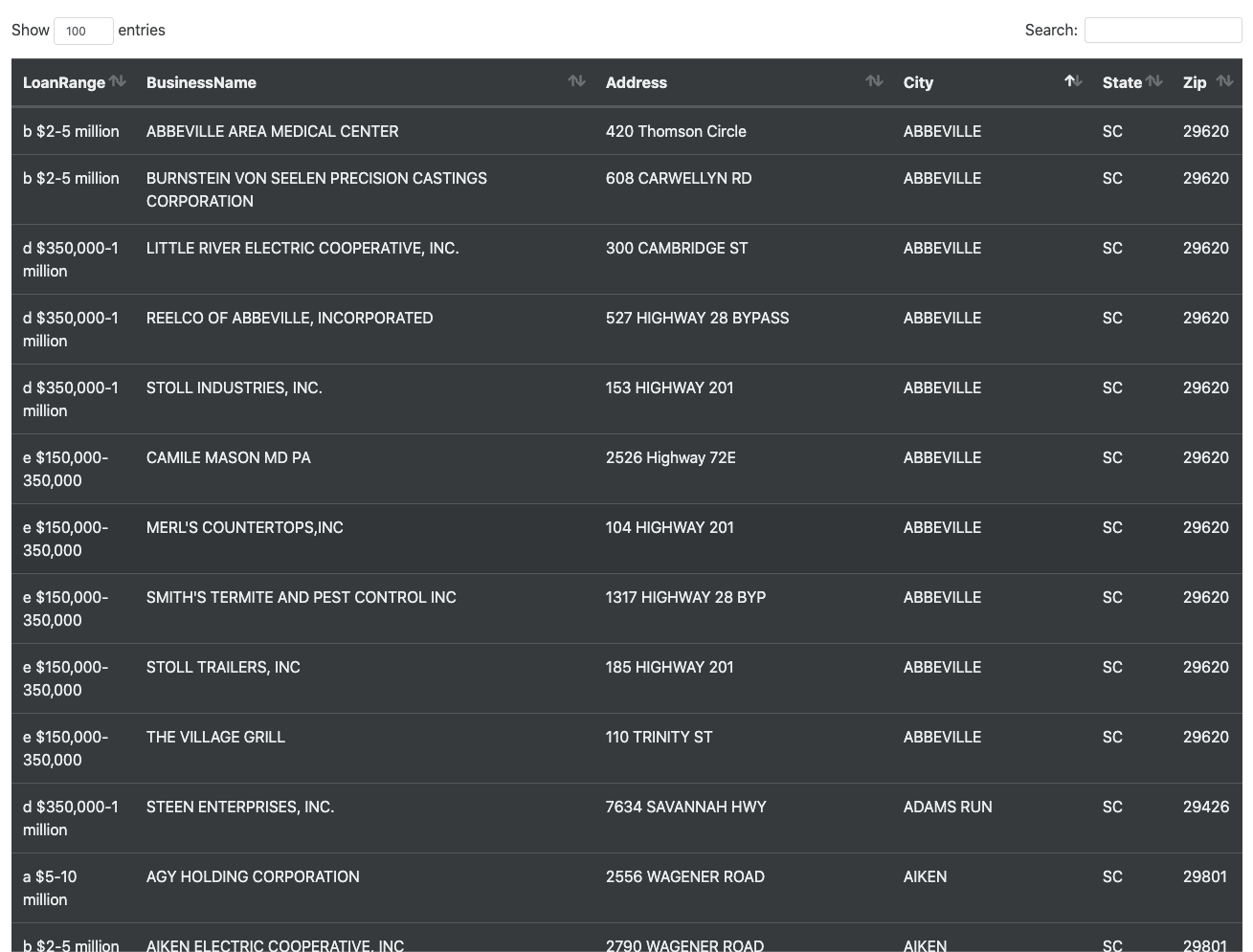
Task: Click the State column header label
Action: pos(1122,82)
